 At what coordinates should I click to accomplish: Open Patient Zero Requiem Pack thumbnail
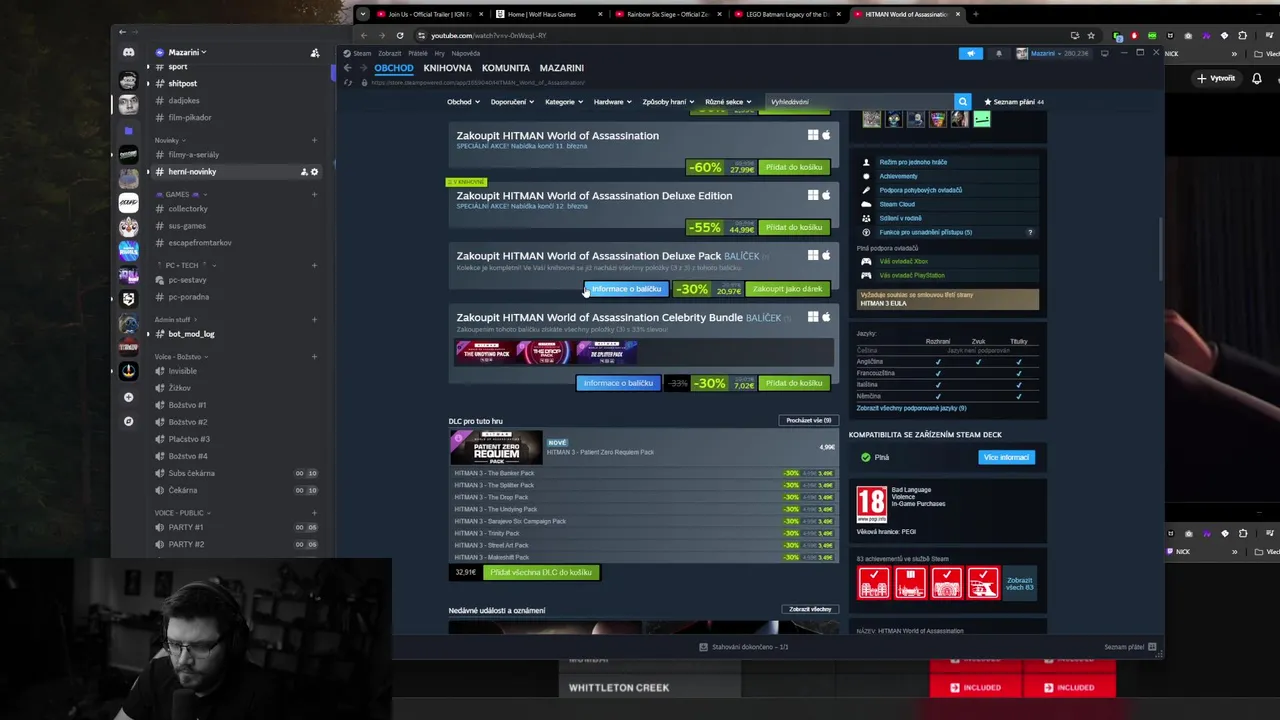click(x=495, y=447)
